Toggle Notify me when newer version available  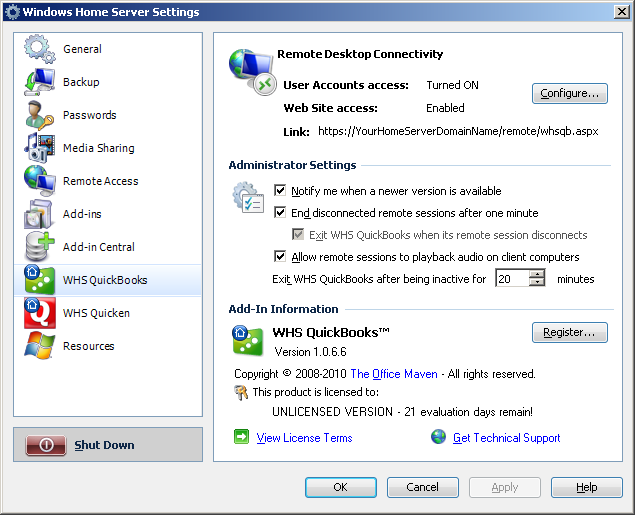[x=280, y=190]
